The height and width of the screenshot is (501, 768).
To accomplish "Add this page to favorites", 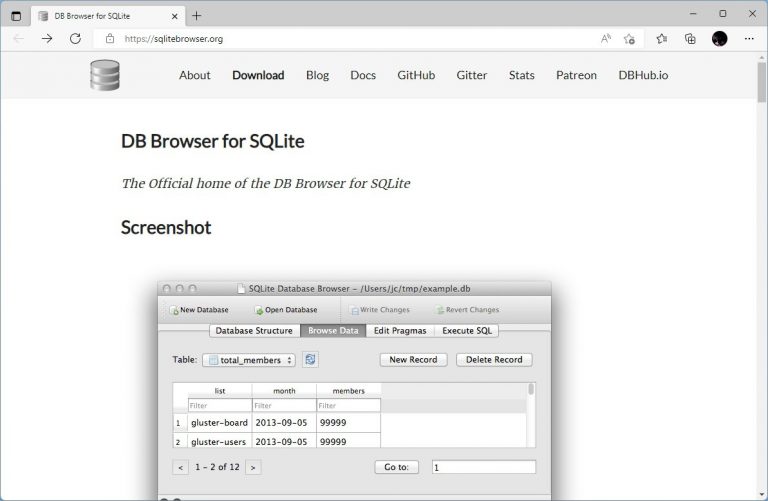I will (629, 38).
